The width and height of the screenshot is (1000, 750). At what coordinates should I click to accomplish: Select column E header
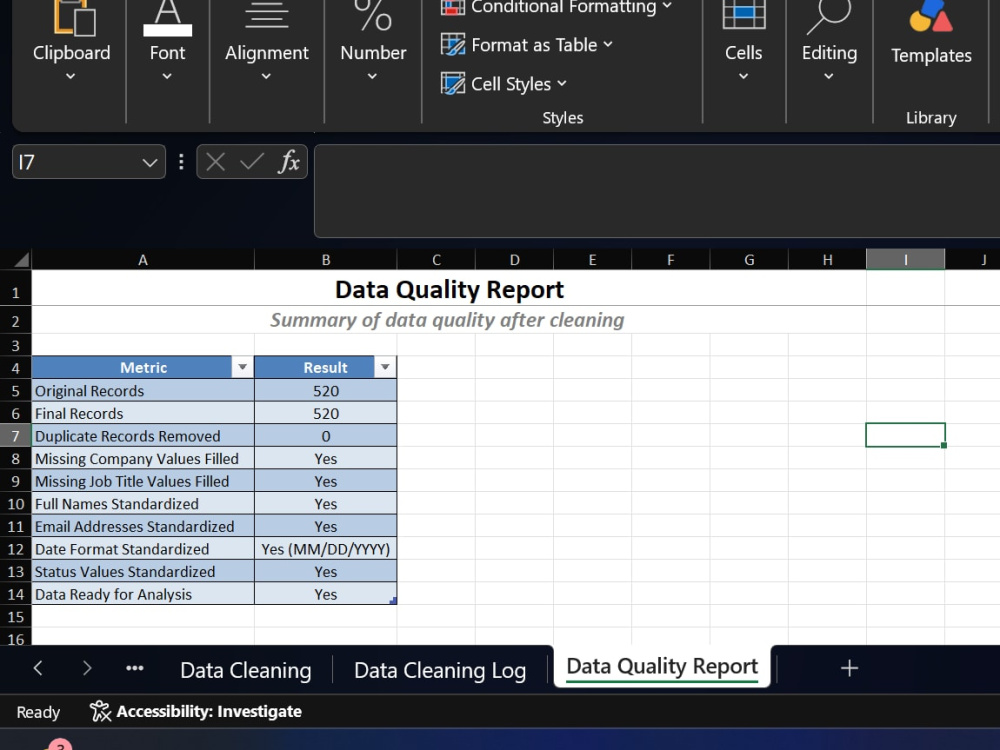[x=592, y=260]
